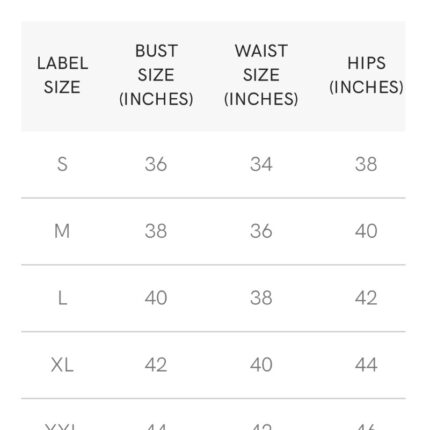Click bust value 40 in L row
This screenshot has height=430, width=430.
pyautogui.click(x=156, y=298)
